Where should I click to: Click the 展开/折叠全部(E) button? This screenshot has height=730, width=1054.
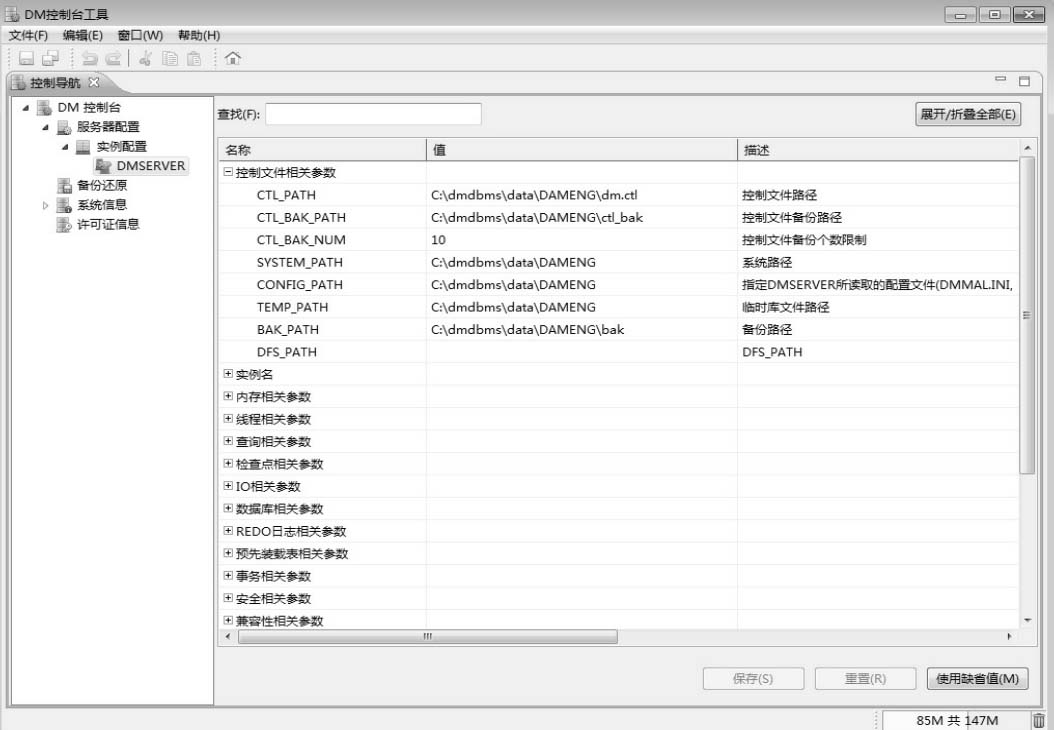point(968,114)
